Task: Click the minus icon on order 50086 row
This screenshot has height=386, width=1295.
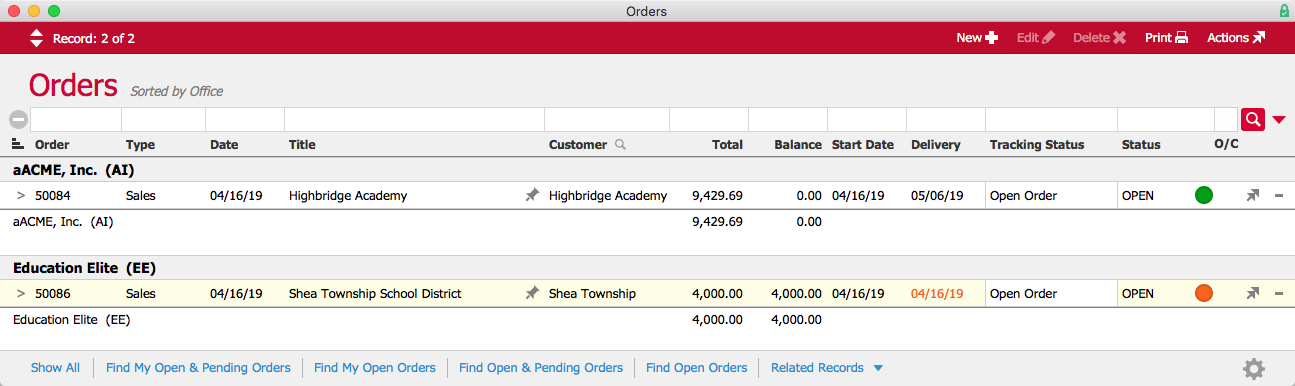Action: (x=1279, y=294)
